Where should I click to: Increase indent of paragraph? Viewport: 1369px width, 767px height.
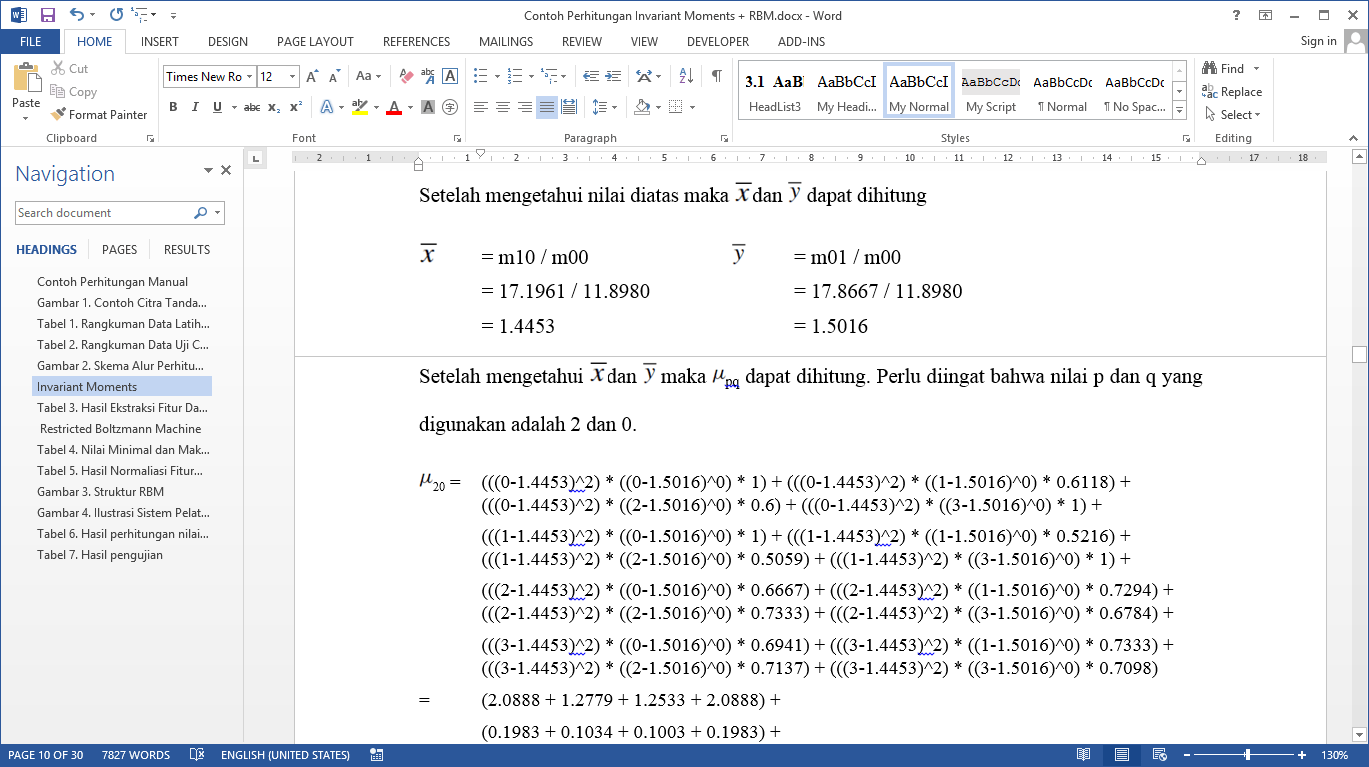point(612,76)
